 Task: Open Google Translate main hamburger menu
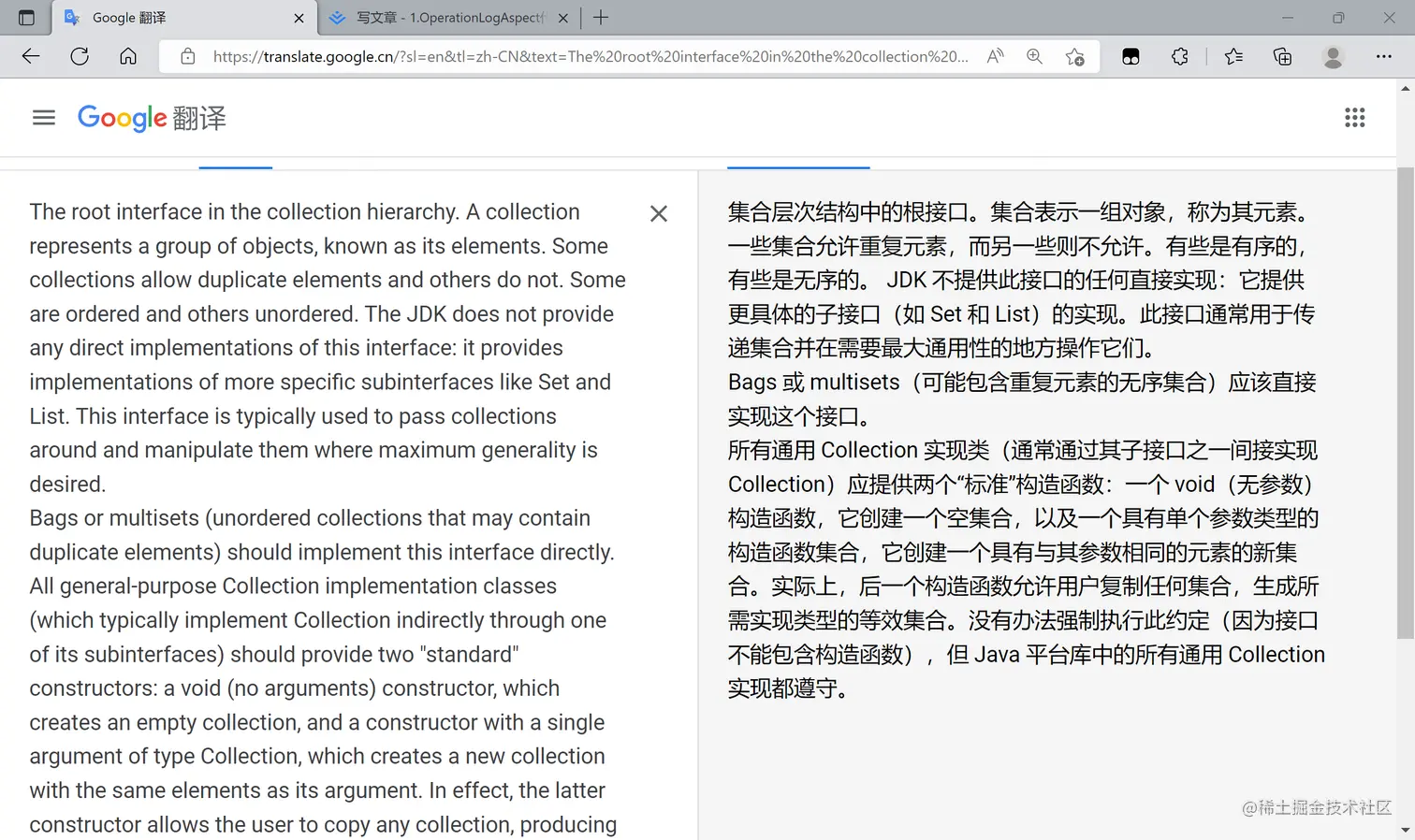(44, 117)
